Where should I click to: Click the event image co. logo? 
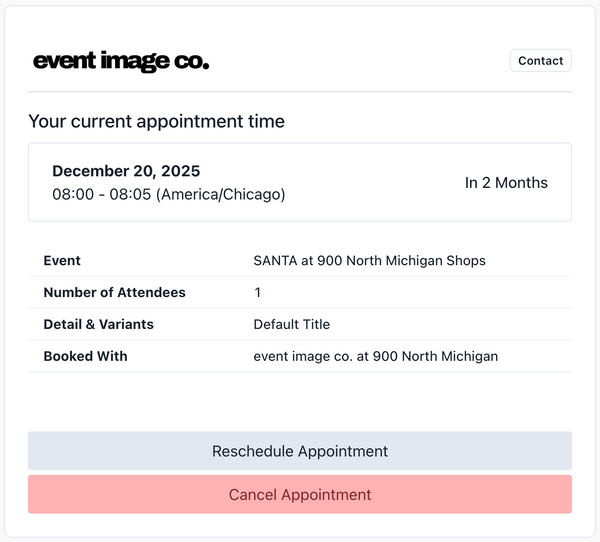tap(121, 61)
